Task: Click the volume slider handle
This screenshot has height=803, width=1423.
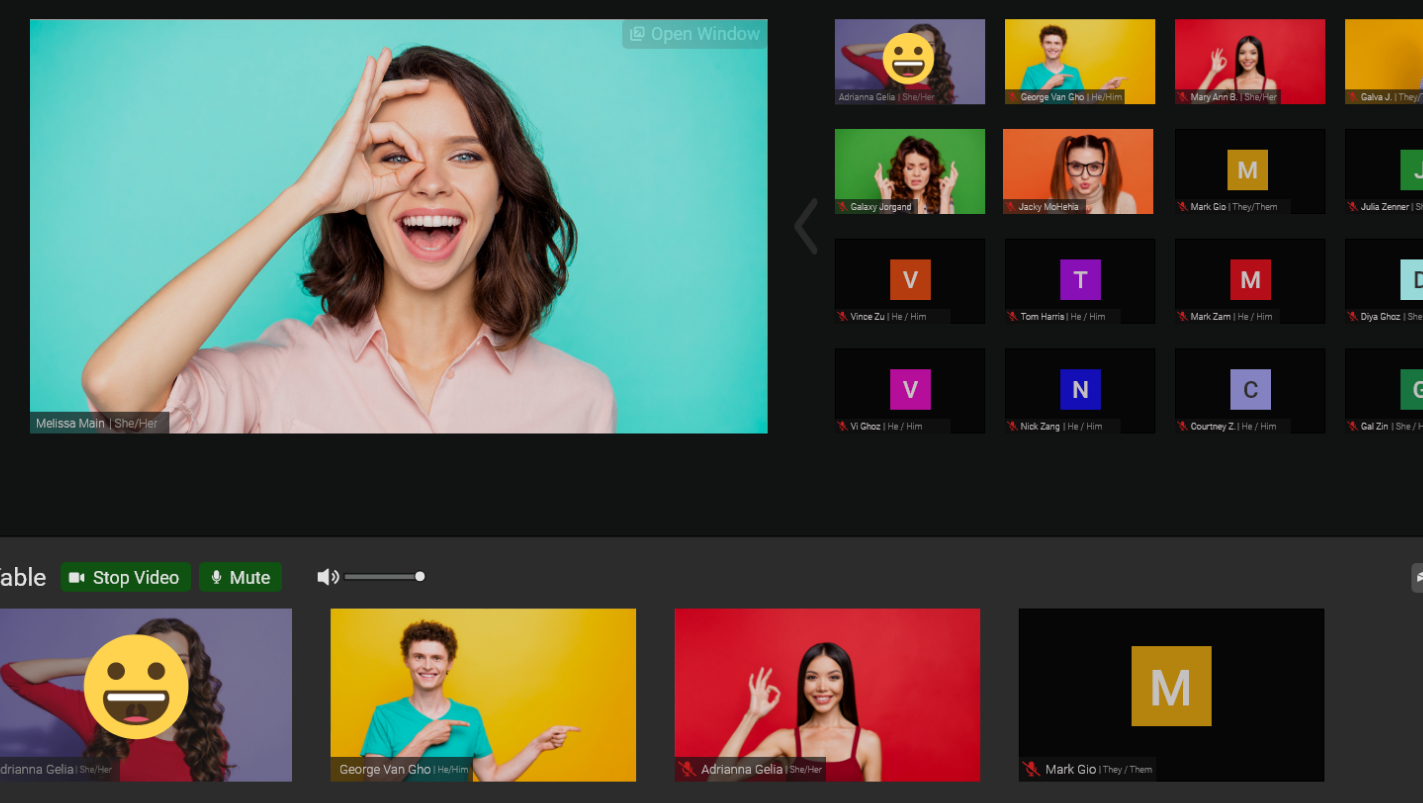Action: pos(420,576)
